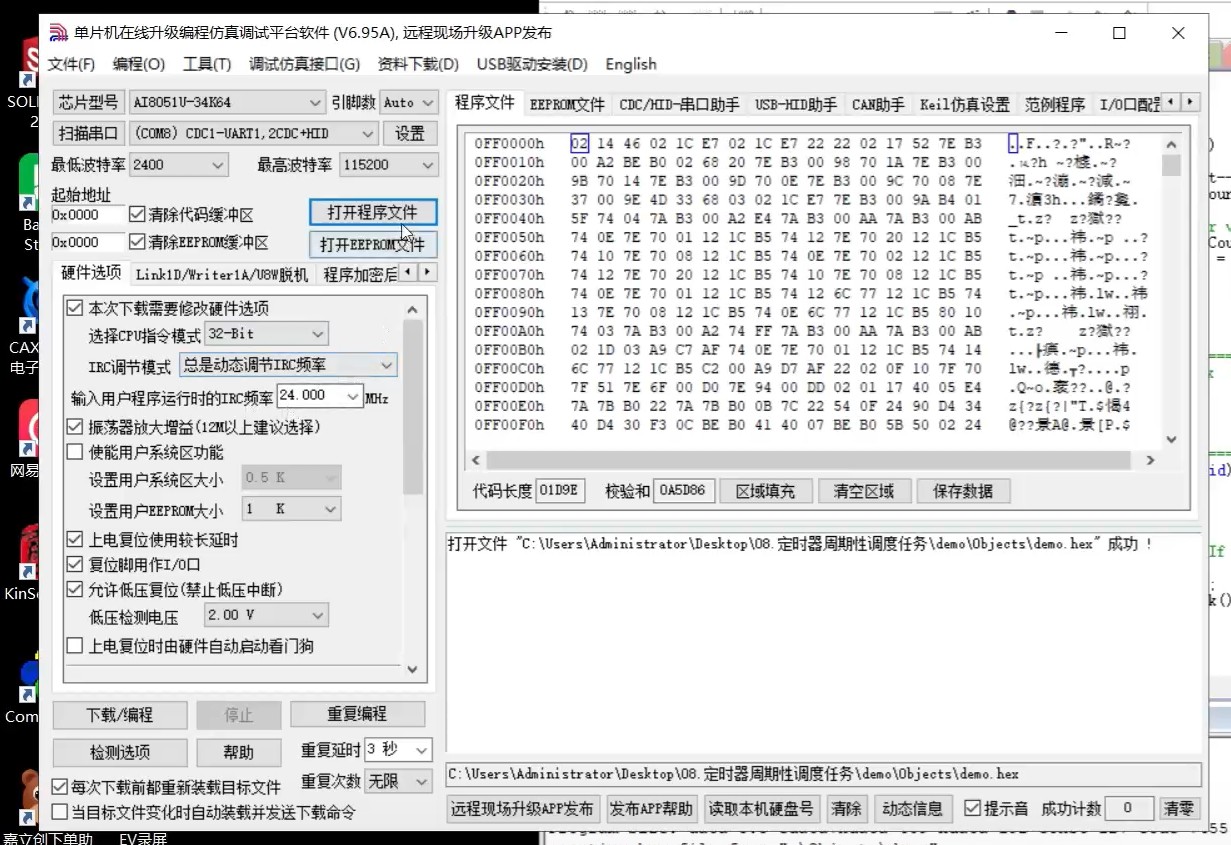Viewport: 1231px width, 845px height.
Task: Click the 保存数据 button
Action: coord(964,491)
